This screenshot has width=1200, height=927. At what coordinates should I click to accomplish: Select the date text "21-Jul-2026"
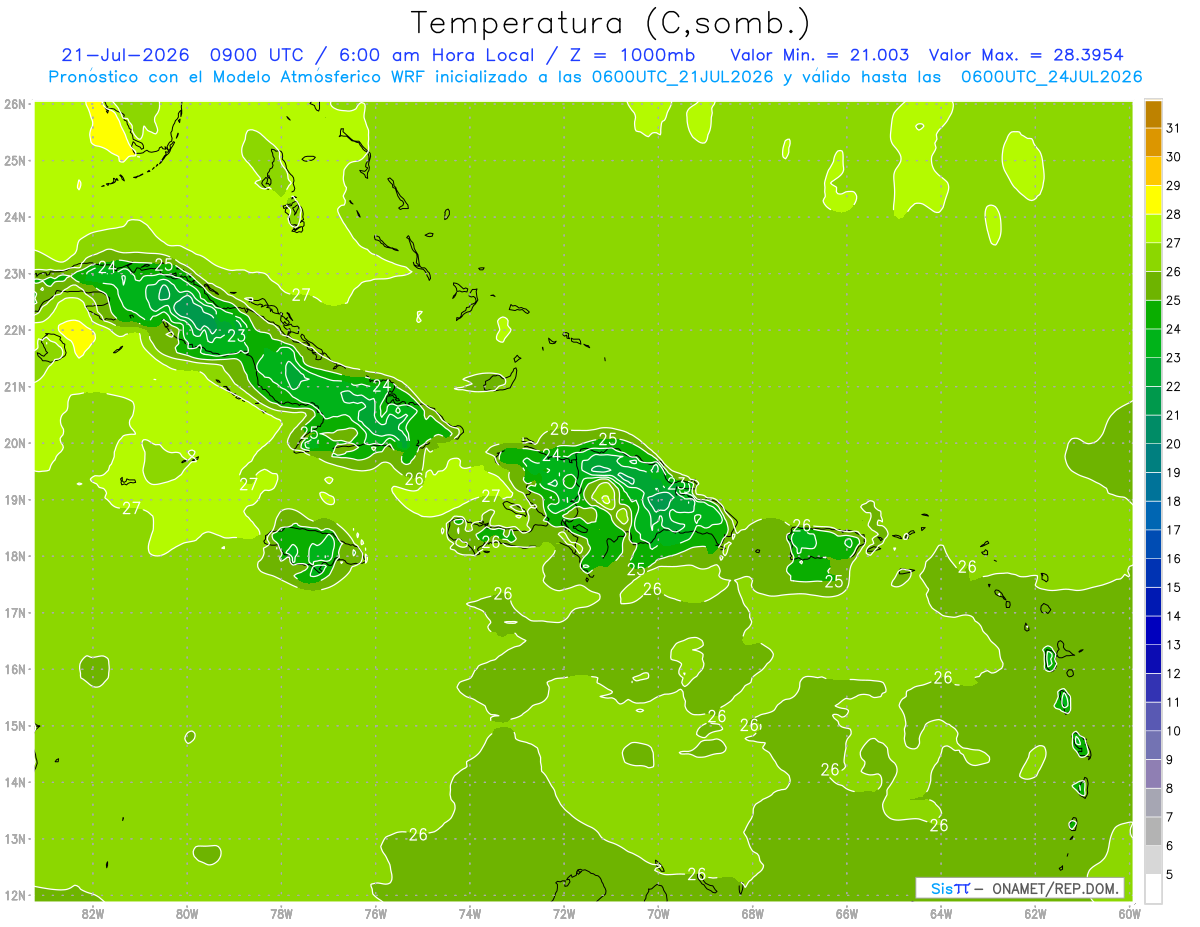[x=126, y=55]
